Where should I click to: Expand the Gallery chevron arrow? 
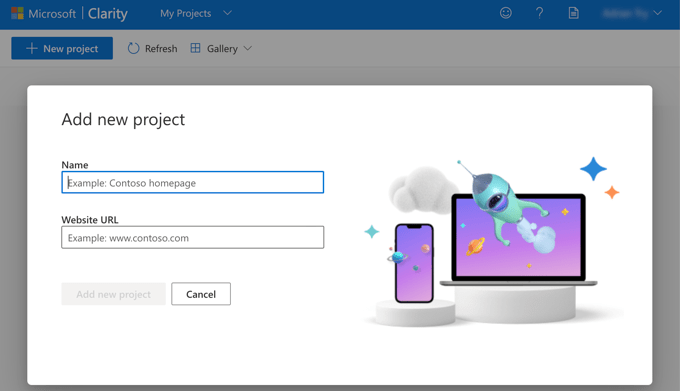248,48
